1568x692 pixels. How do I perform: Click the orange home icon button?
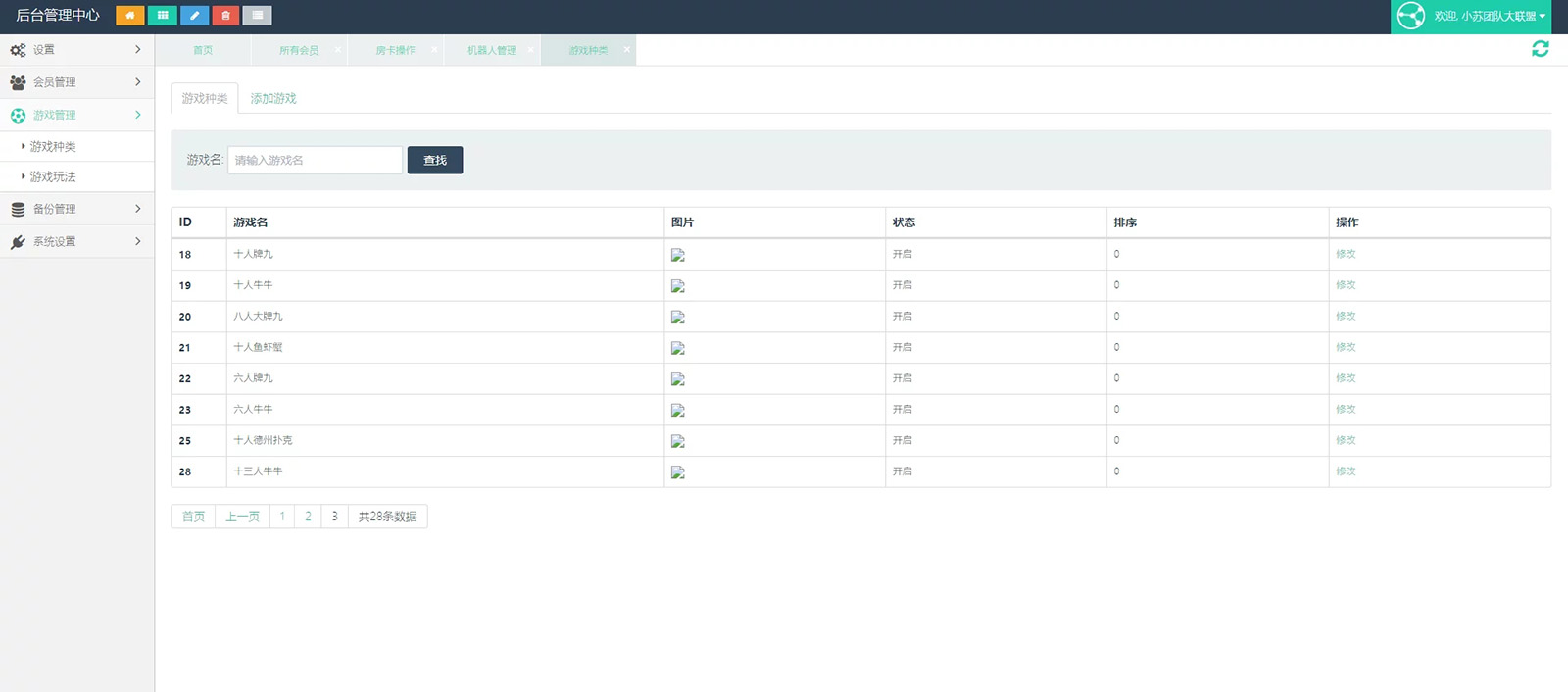tap(129, 16)
